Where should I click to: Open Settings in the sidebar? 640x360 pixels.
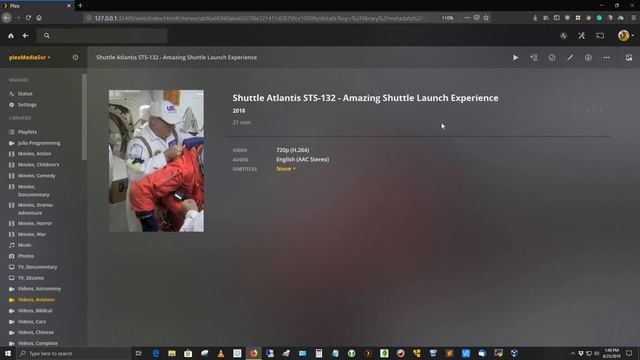pyautogui.click(x=27, y=105)
